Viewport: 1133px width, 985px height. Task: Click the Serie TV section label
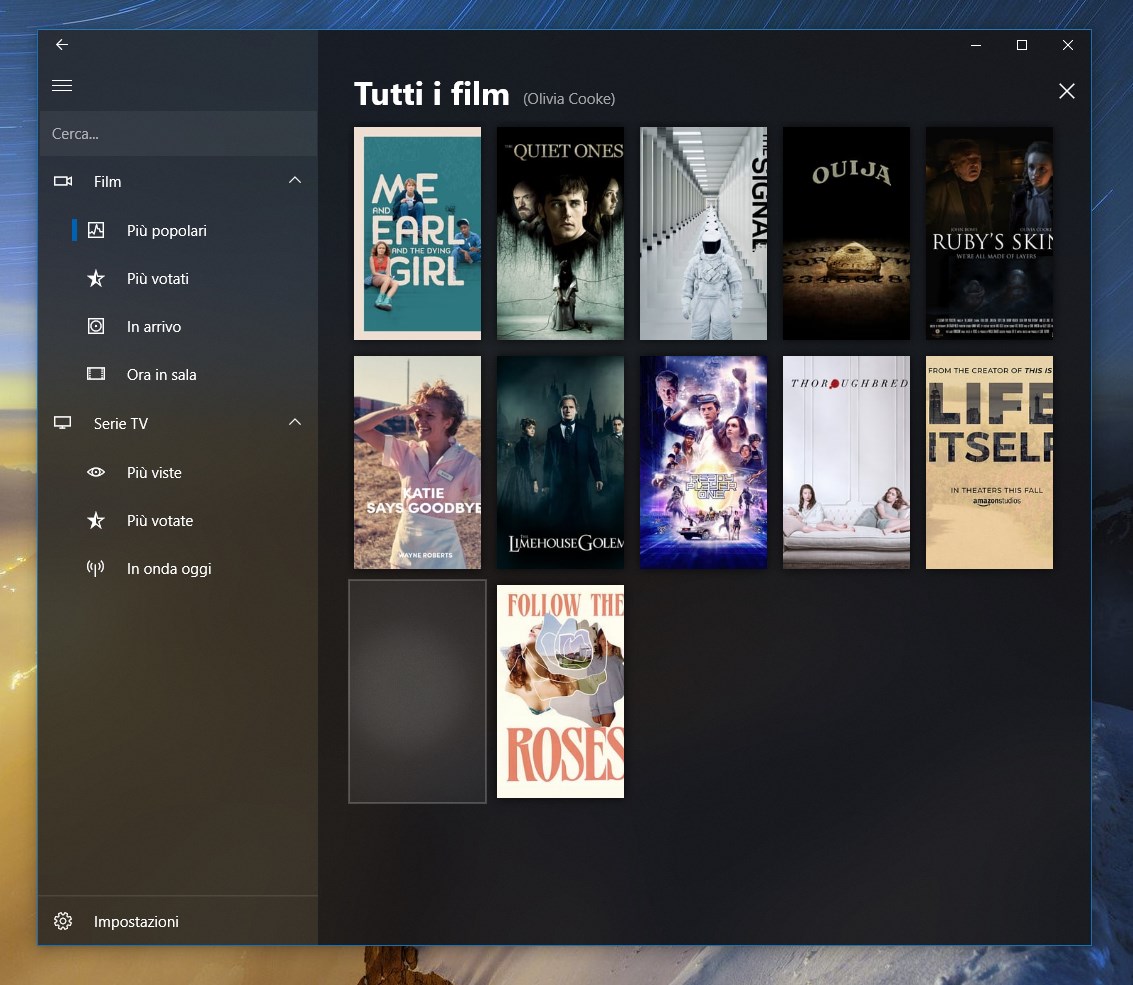pyautogui.click(x=121, y=423)
